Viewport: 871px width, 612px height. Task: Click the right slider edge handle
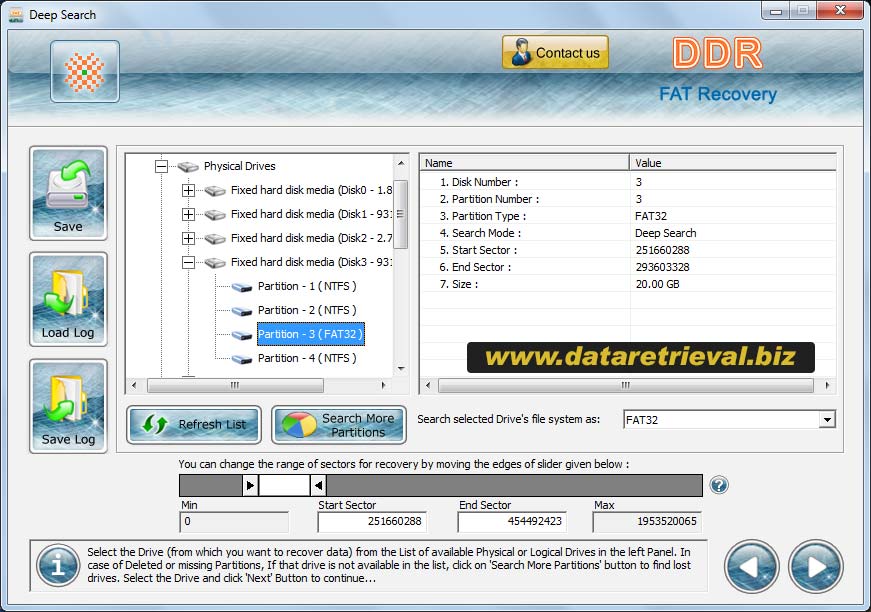pos(318,485)
